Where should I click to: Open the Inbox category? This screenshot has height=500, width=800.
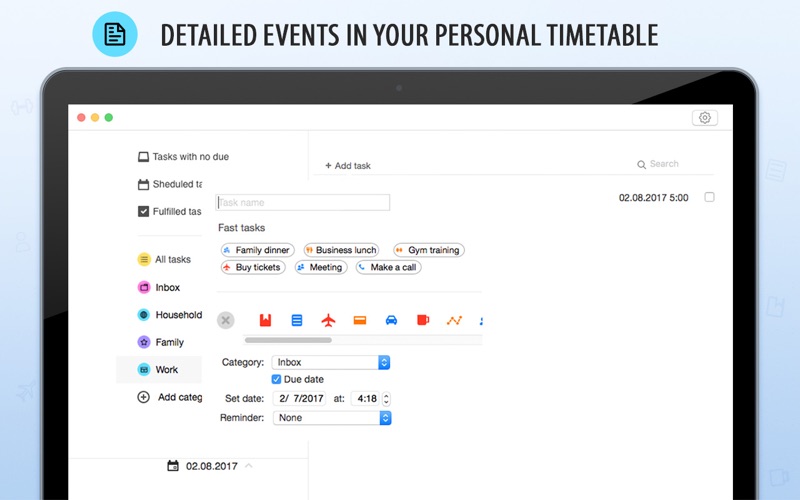tap(159, 287)
